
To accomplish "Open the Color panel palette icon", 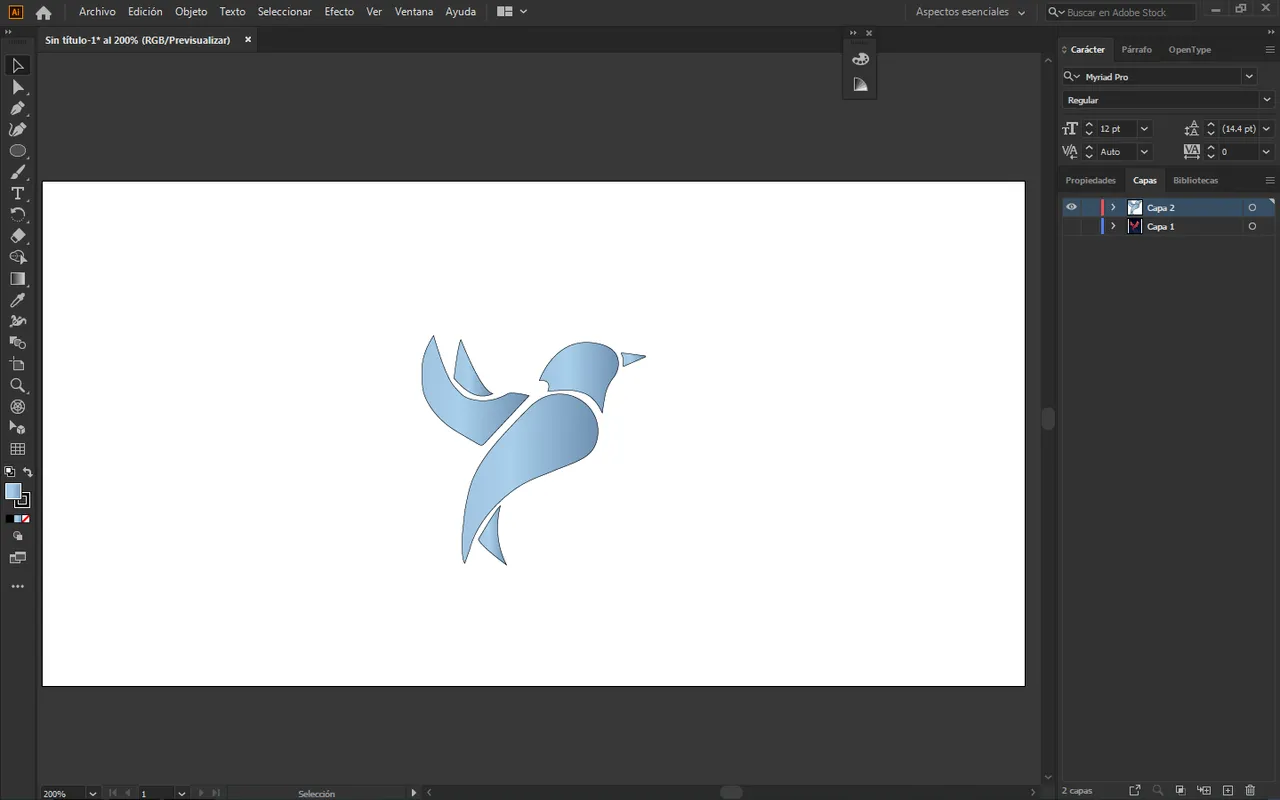I will point(860,59).
